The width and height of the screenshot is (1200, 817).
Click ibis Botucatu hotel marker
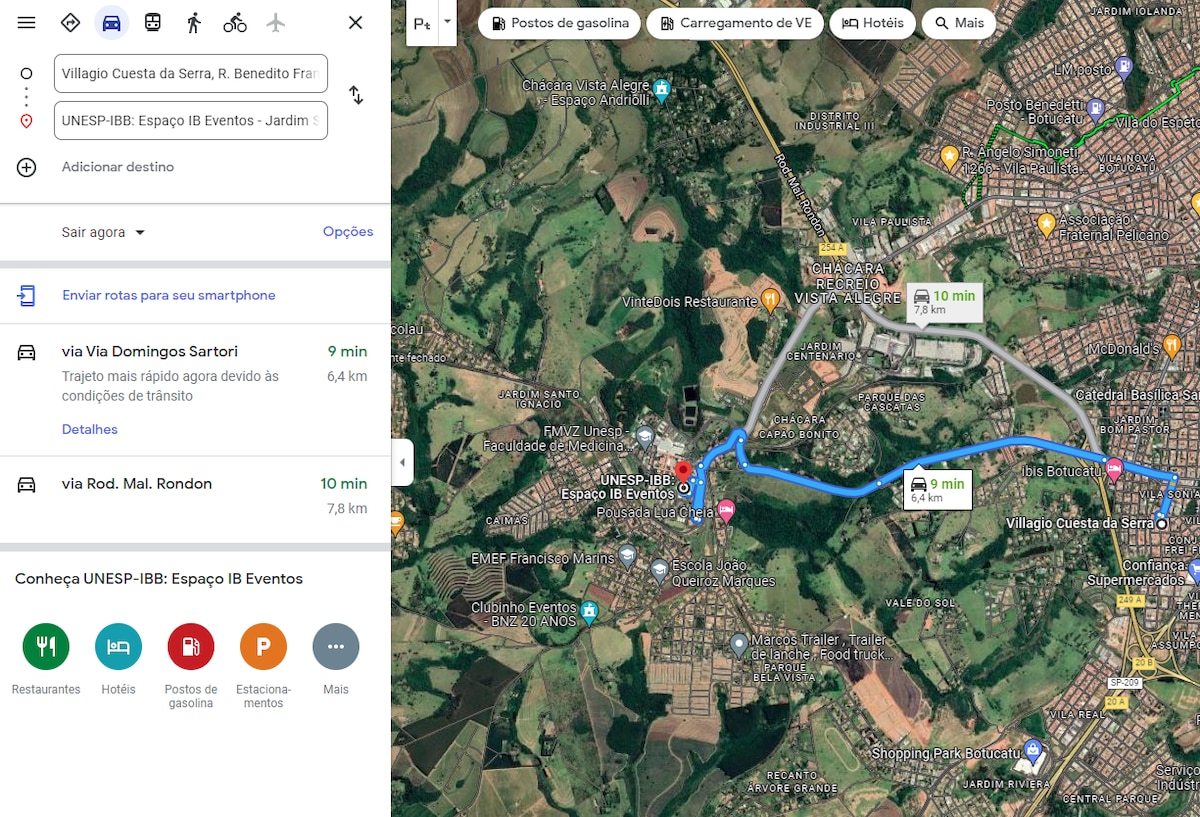coord(1113,467)
